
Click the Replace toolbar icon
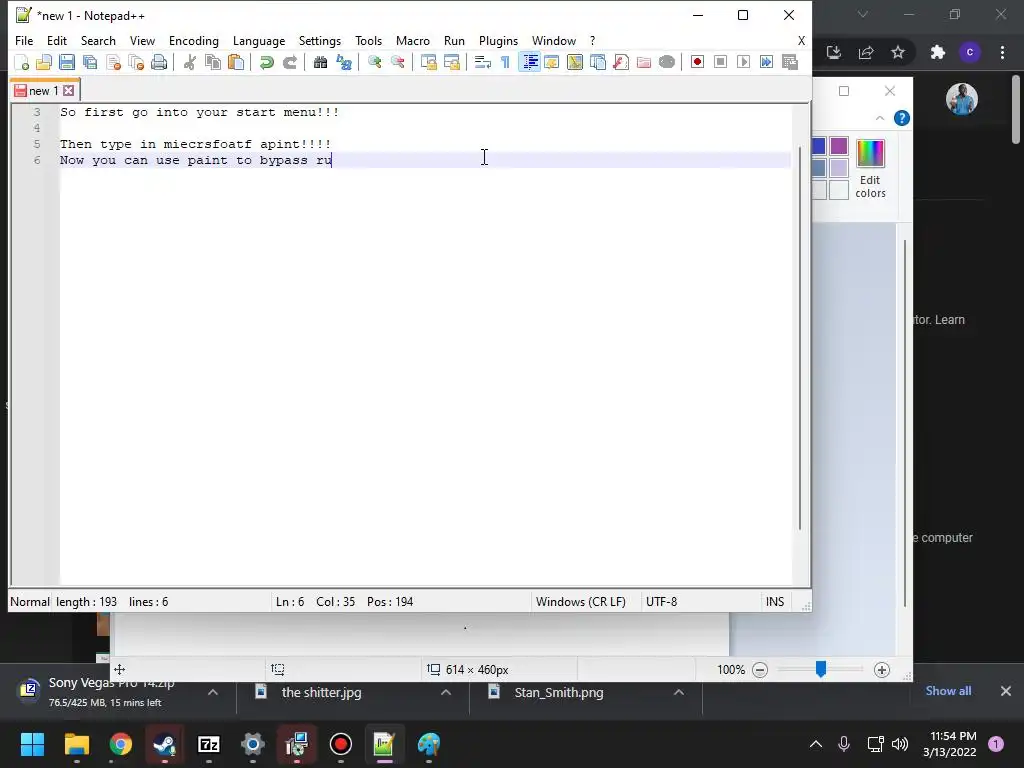point(344,62)
